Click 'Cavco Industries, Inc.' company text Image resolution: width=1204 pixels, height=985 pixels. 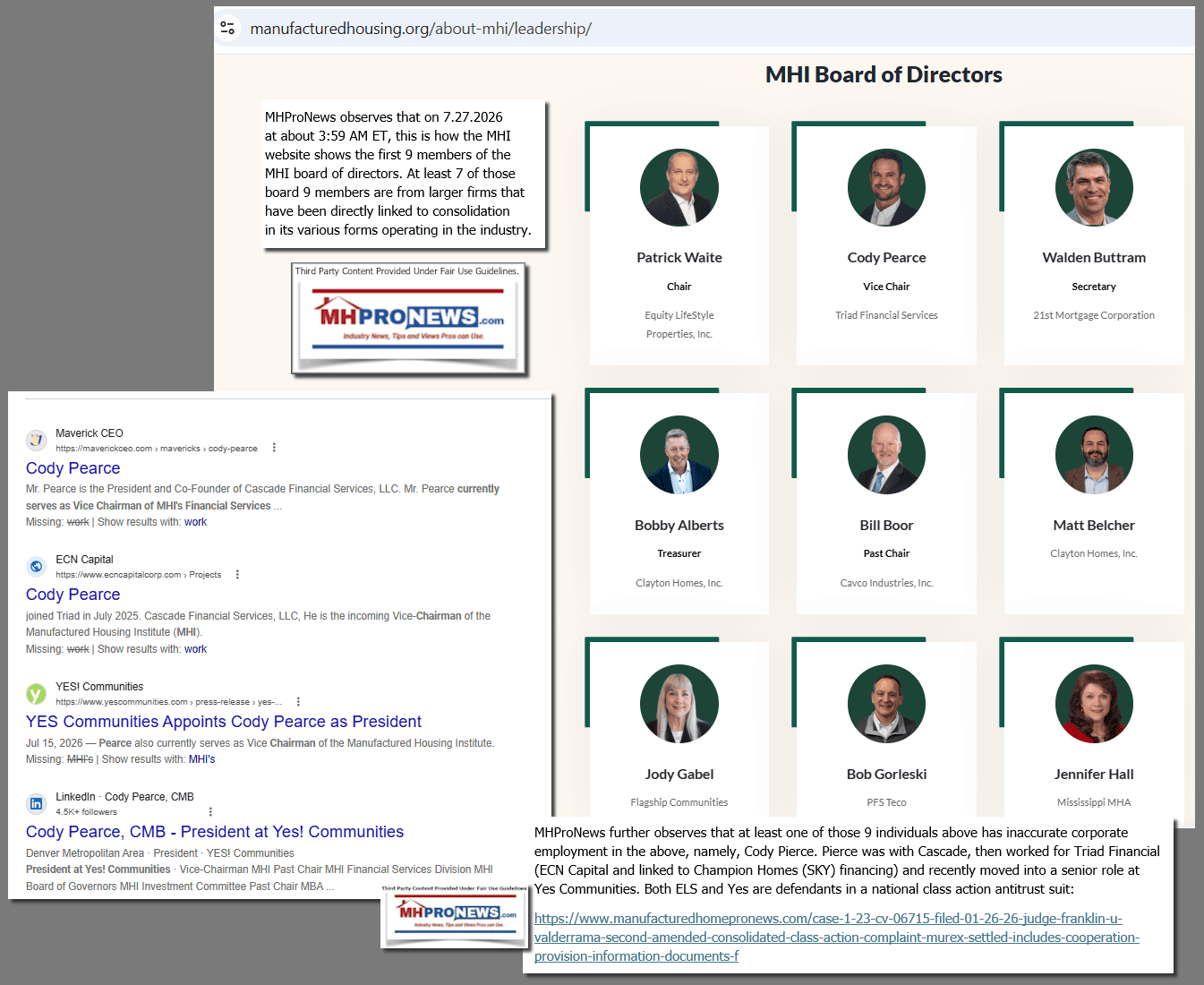(x=886, y=583)
